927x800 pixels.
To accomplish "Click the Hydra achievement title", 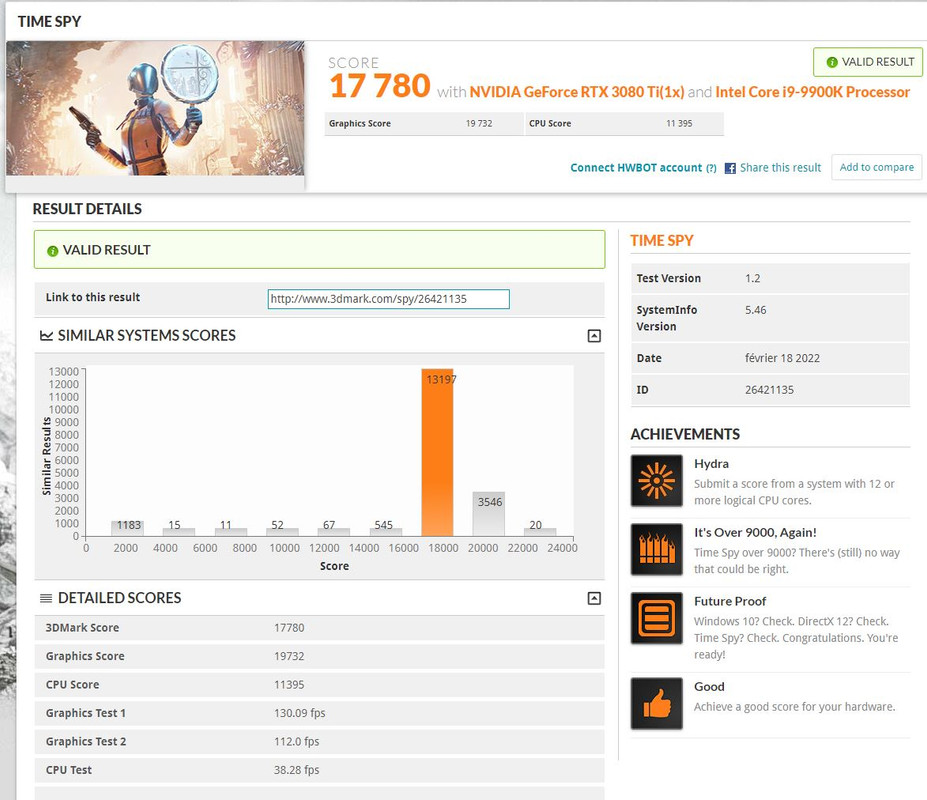I will (x=711, y=464).
